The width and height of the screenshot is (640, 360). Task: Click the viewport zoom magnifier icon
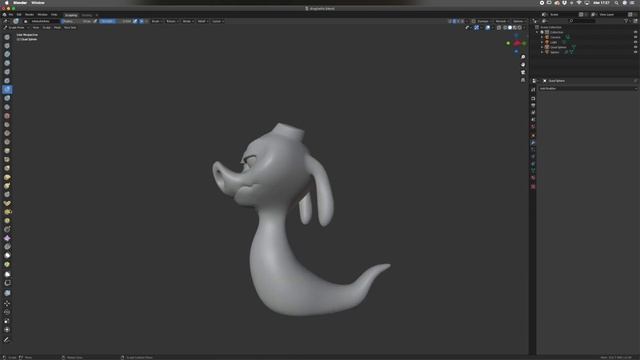pos(523,57)
